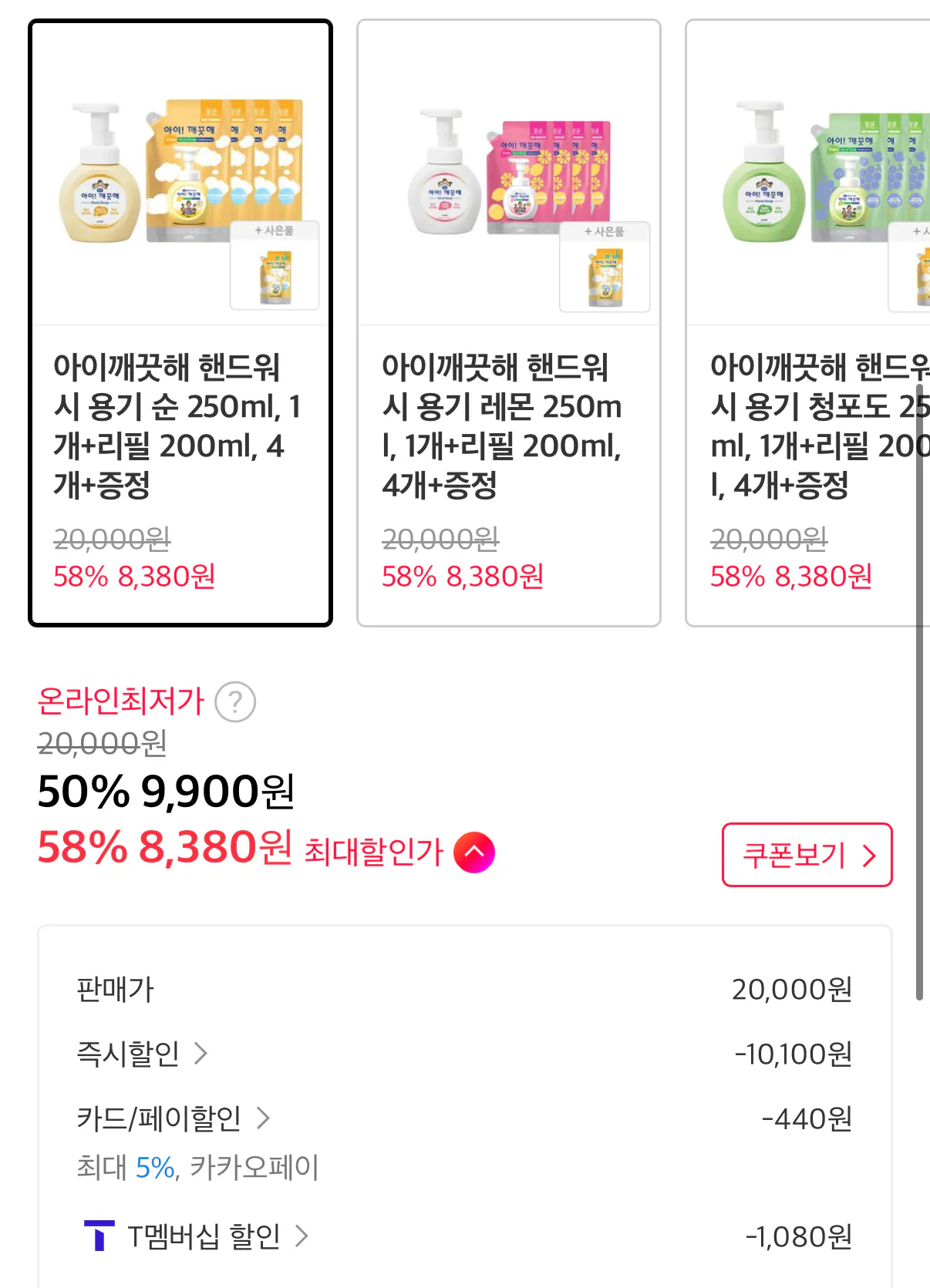Viewport: 930px width, 1288px height.
Task: Click the vertical scrollbar on the right
Action: tap(918, 694)
